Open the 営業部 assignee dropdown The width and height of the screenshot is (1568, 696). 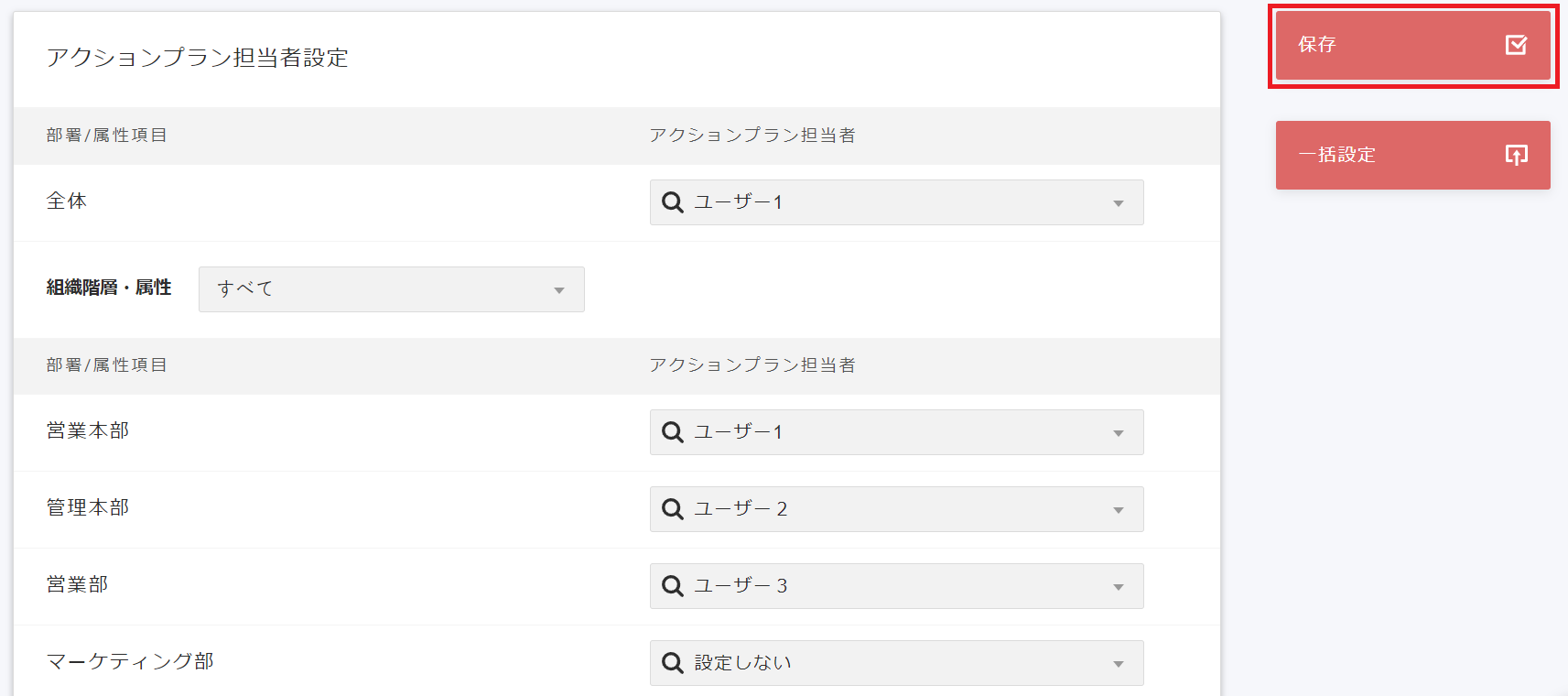[x=1117, y=585]
